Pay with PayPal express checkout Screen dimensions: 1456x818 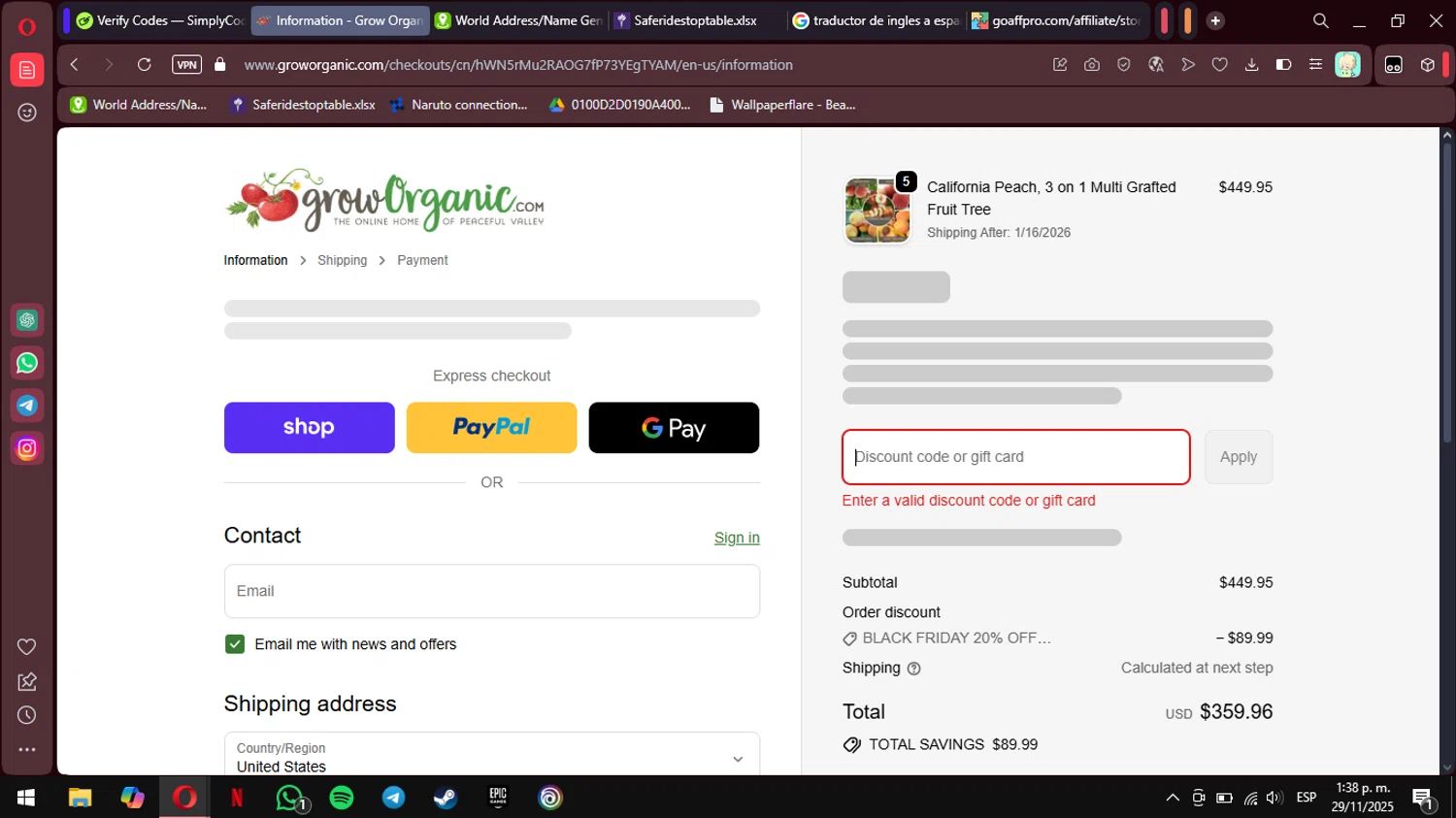[x=491, y=428]
